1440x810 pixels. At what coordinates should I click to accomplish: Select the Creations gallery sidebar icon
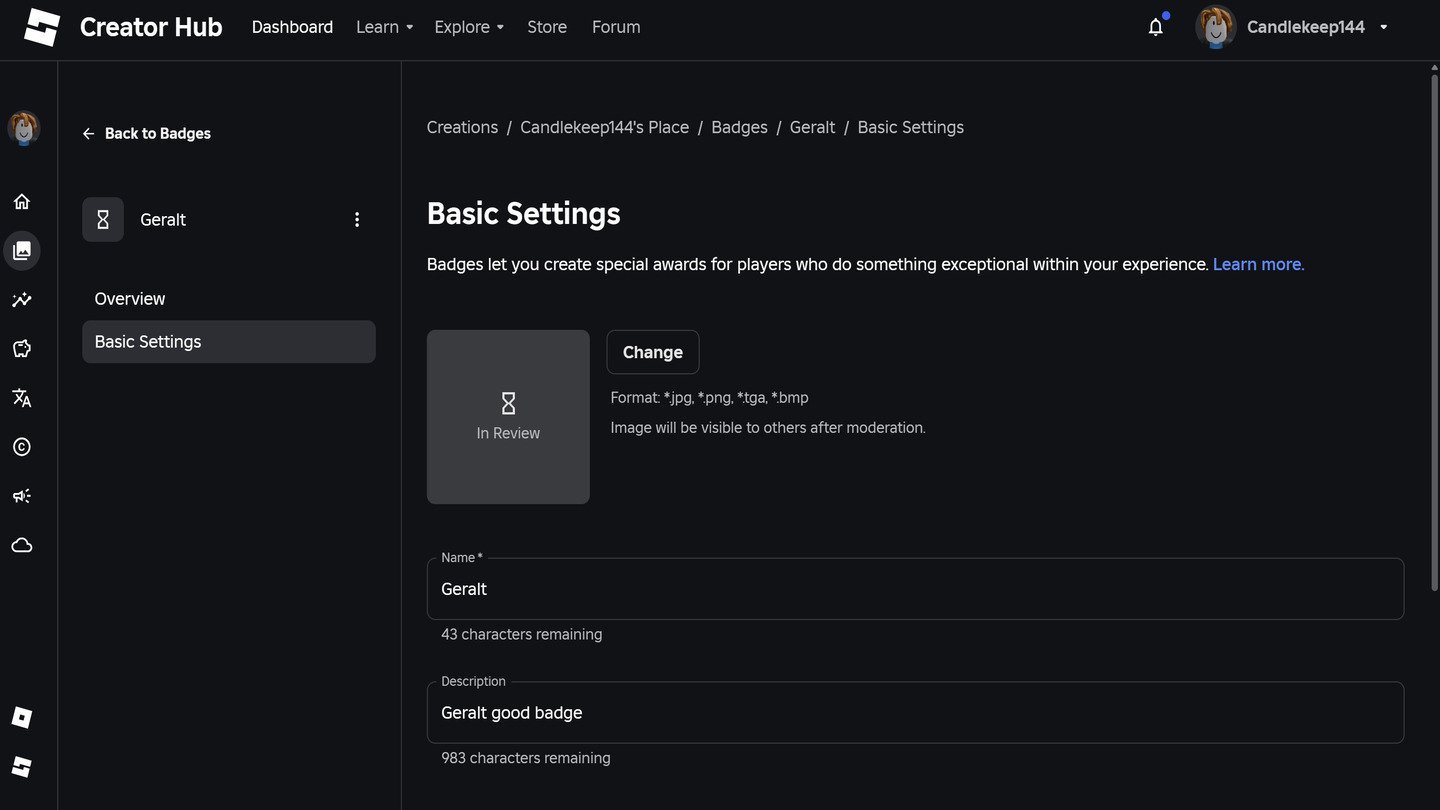click(x=21, y=251)
